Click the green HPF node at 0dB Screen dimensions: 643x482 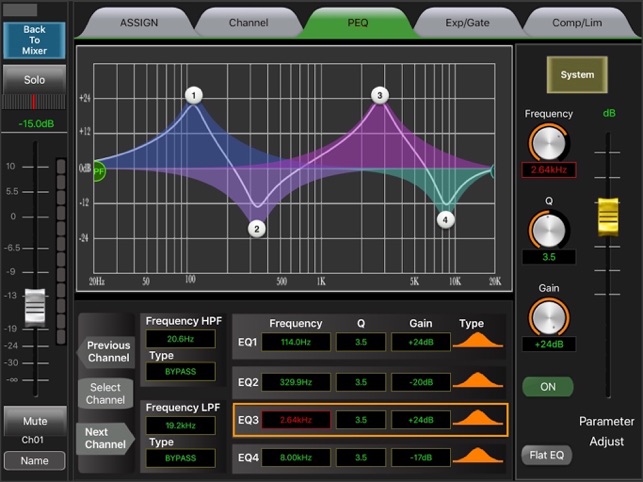[99, 171]
